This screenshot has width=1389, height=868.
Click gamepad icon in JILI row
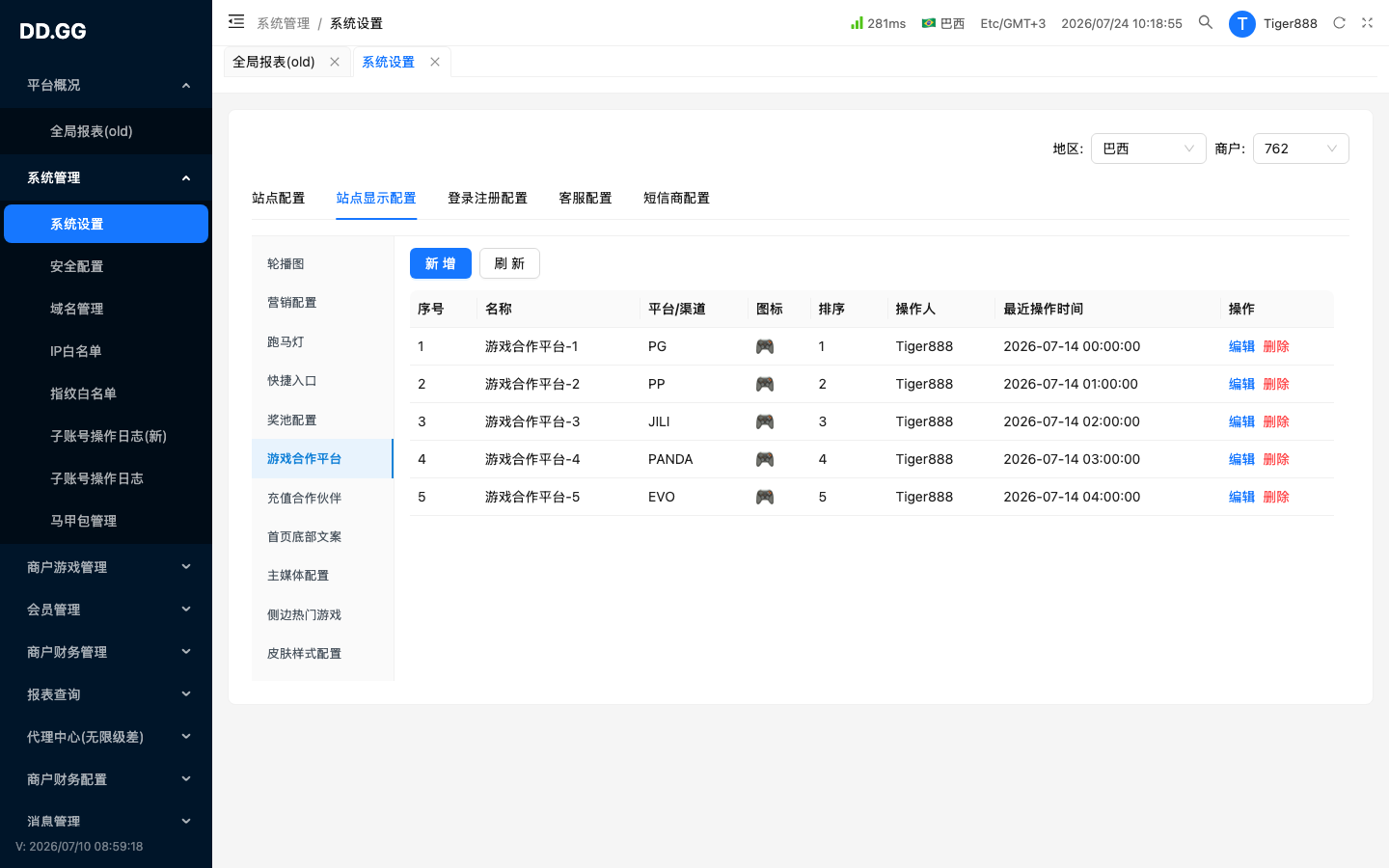click(x=765, y=421)
